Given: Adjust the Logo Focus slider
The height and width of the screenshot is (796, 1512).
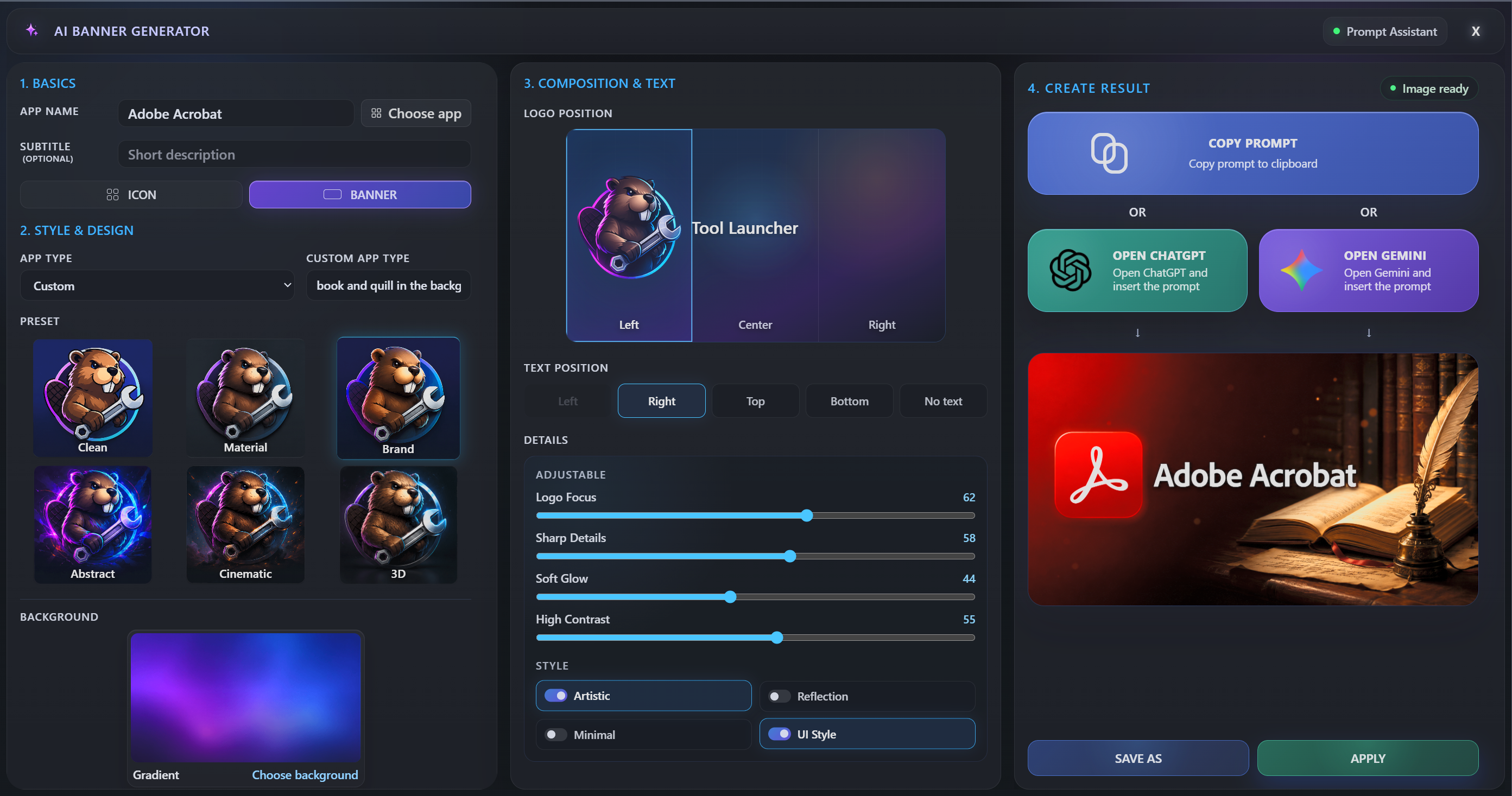Looking at the screenshot, I should [755, 515].
